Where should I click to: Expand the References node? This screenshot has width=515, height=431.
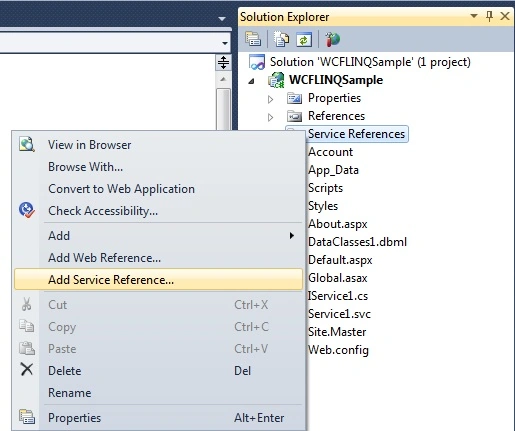pos(271,117)
